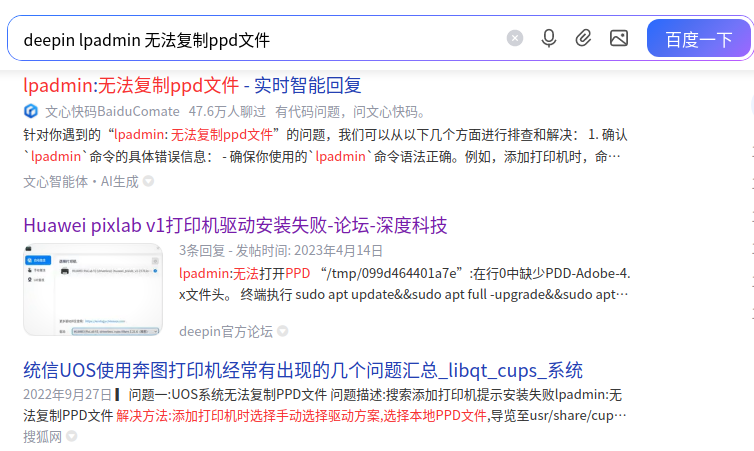Screen dimensions: 754x451
Task: Focus the search input containing deepin lpadmin query
Action: 260,39
